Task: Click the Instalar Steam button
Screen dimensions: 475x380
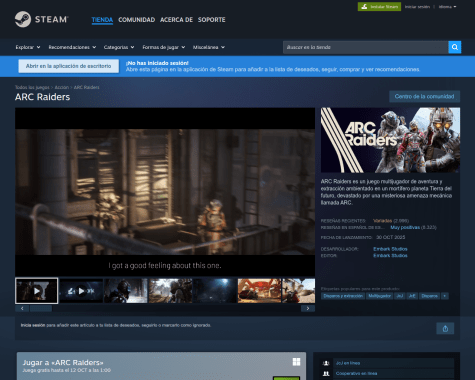Action: pyautogui.click(x=379, y=7)
